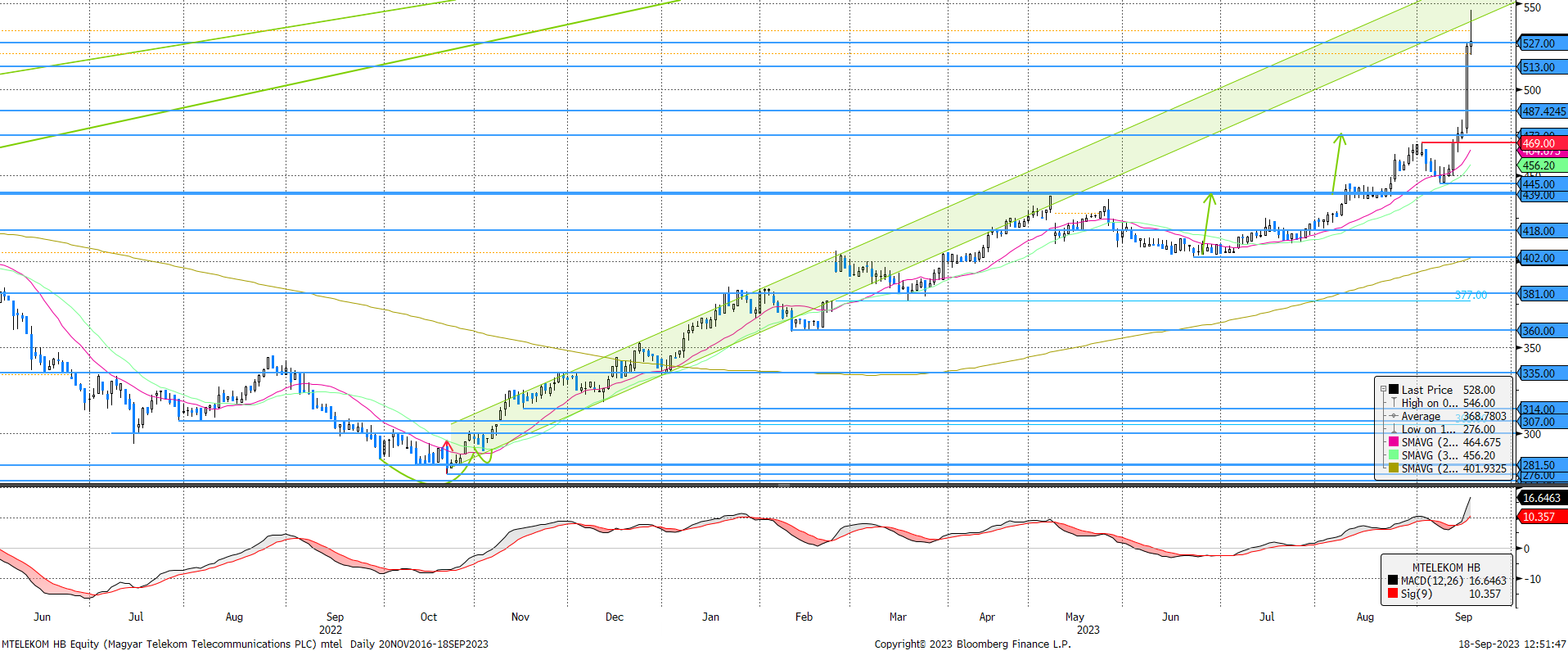Select the Last Price 528.00 legend row
This screenshot has width=1568, height=651.
pos(1449,390)
